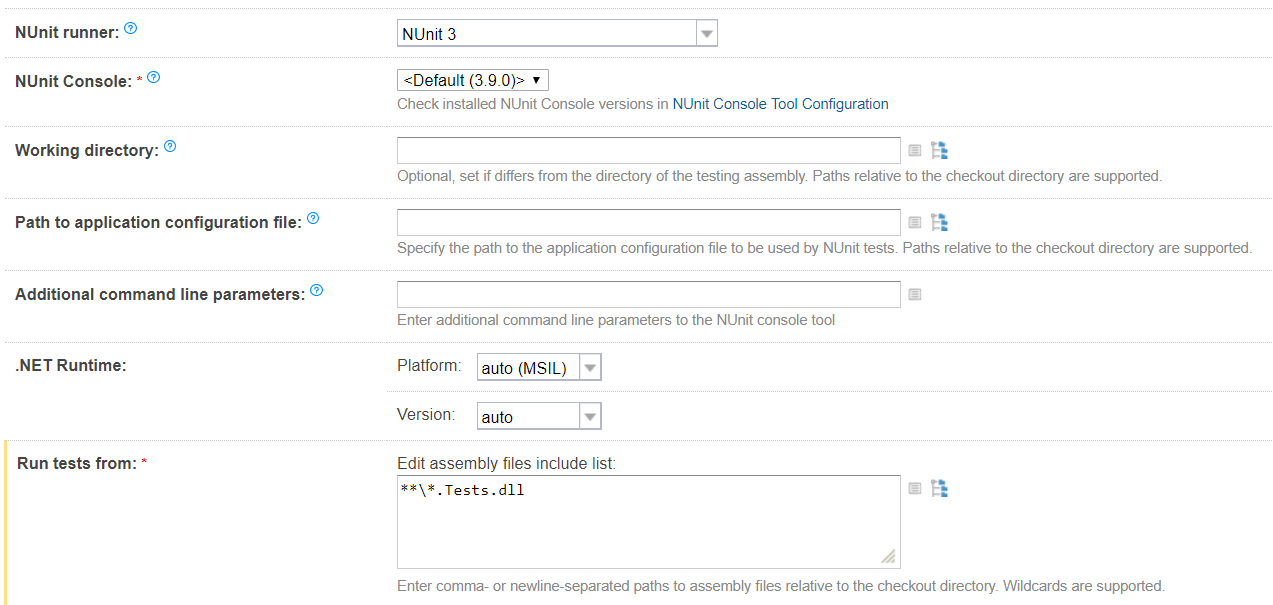
Task: Click parameter list icon beside configuration file path
Action: [x=914, y=223]
